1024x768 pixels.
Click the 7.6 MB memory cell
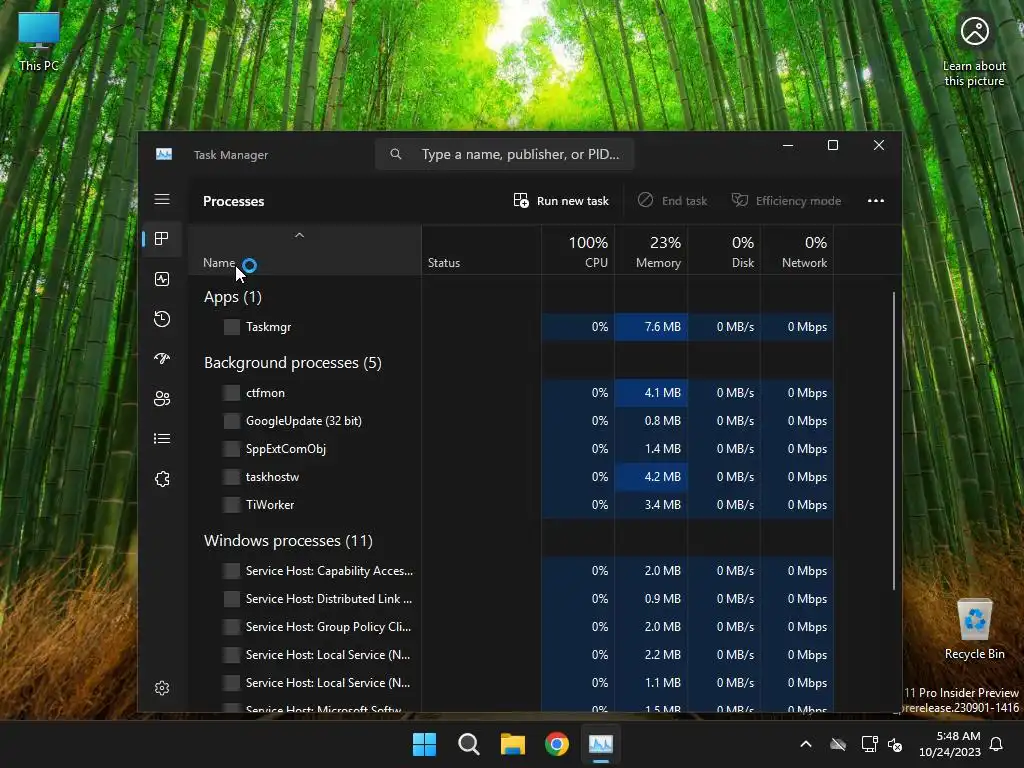point(651,327)
